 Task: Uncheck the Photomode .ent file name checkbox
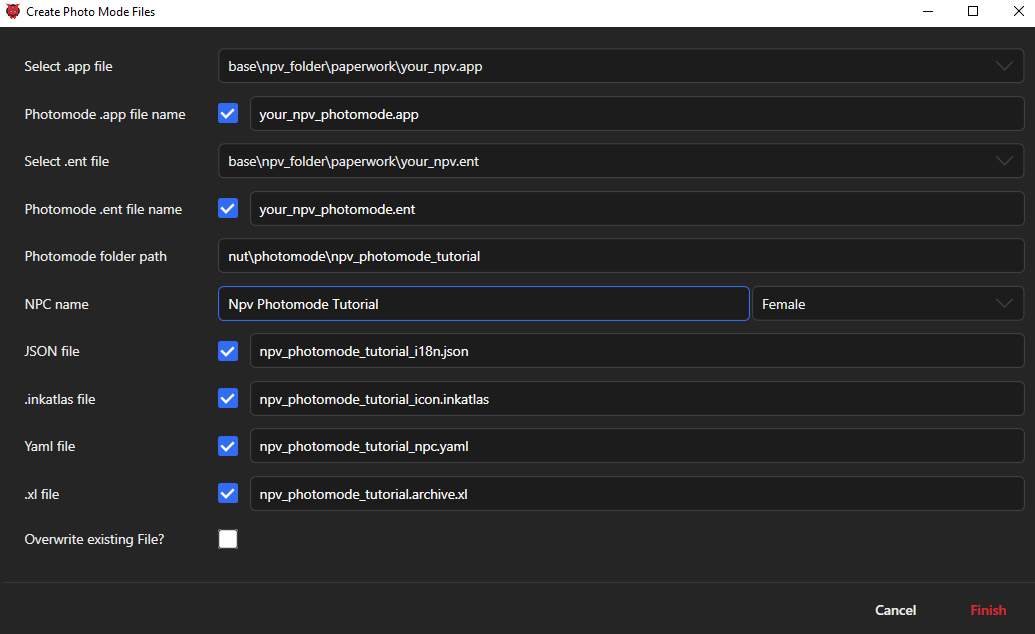coord(228,209)
